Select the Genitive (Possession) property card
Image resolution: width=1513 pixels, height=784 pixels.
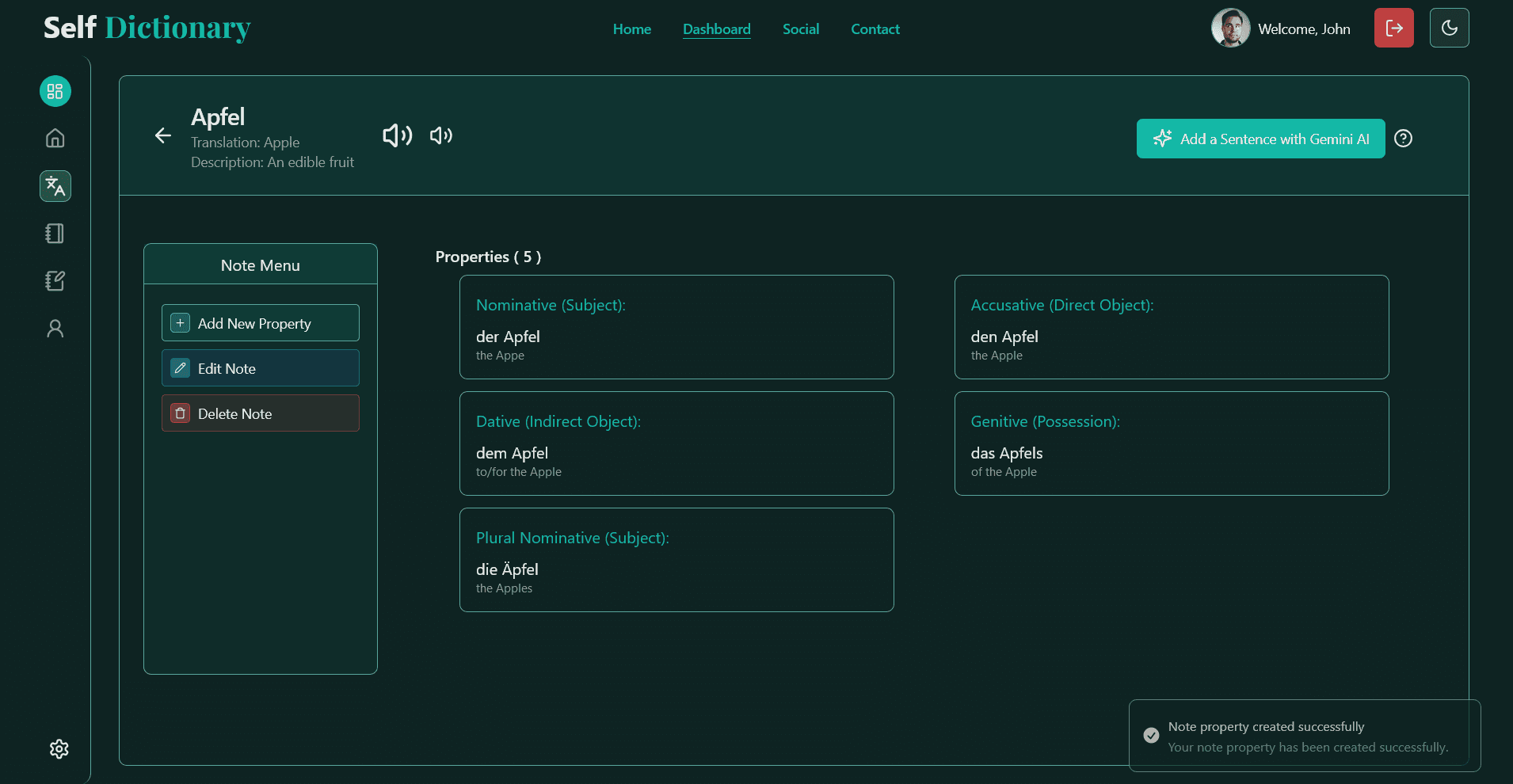(1171, 443)
